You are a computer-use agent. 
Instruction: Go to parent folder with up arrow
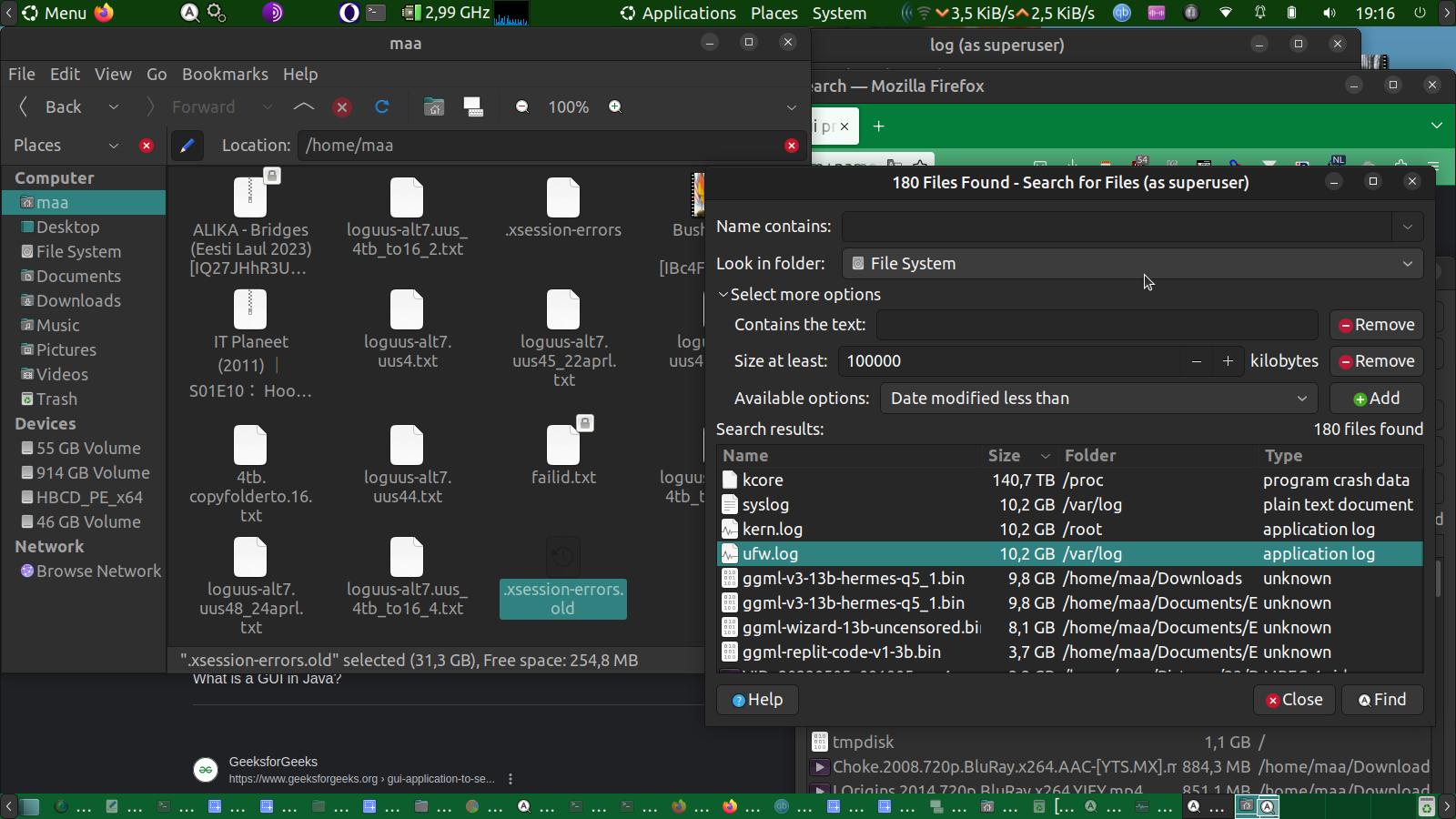click(x=304, y=107)
